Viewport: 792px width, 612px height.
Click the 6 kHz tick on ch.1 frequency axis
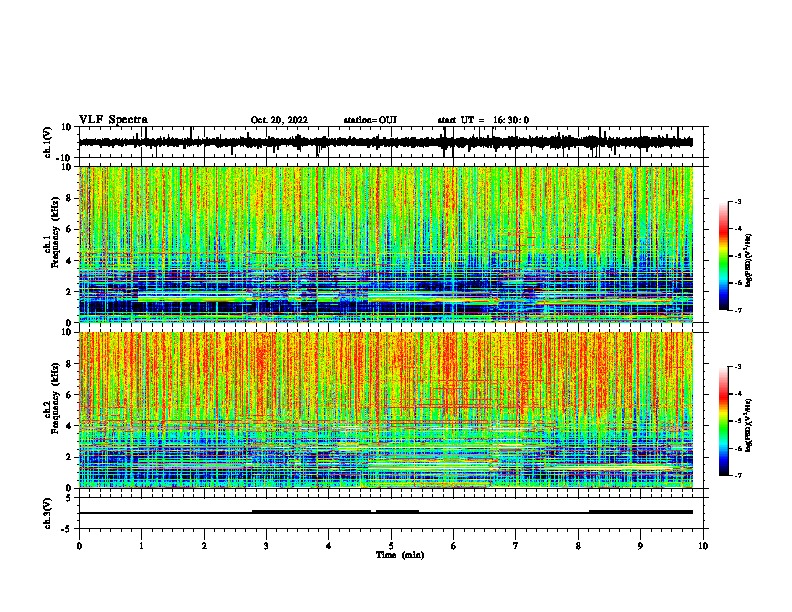(70, 229)
